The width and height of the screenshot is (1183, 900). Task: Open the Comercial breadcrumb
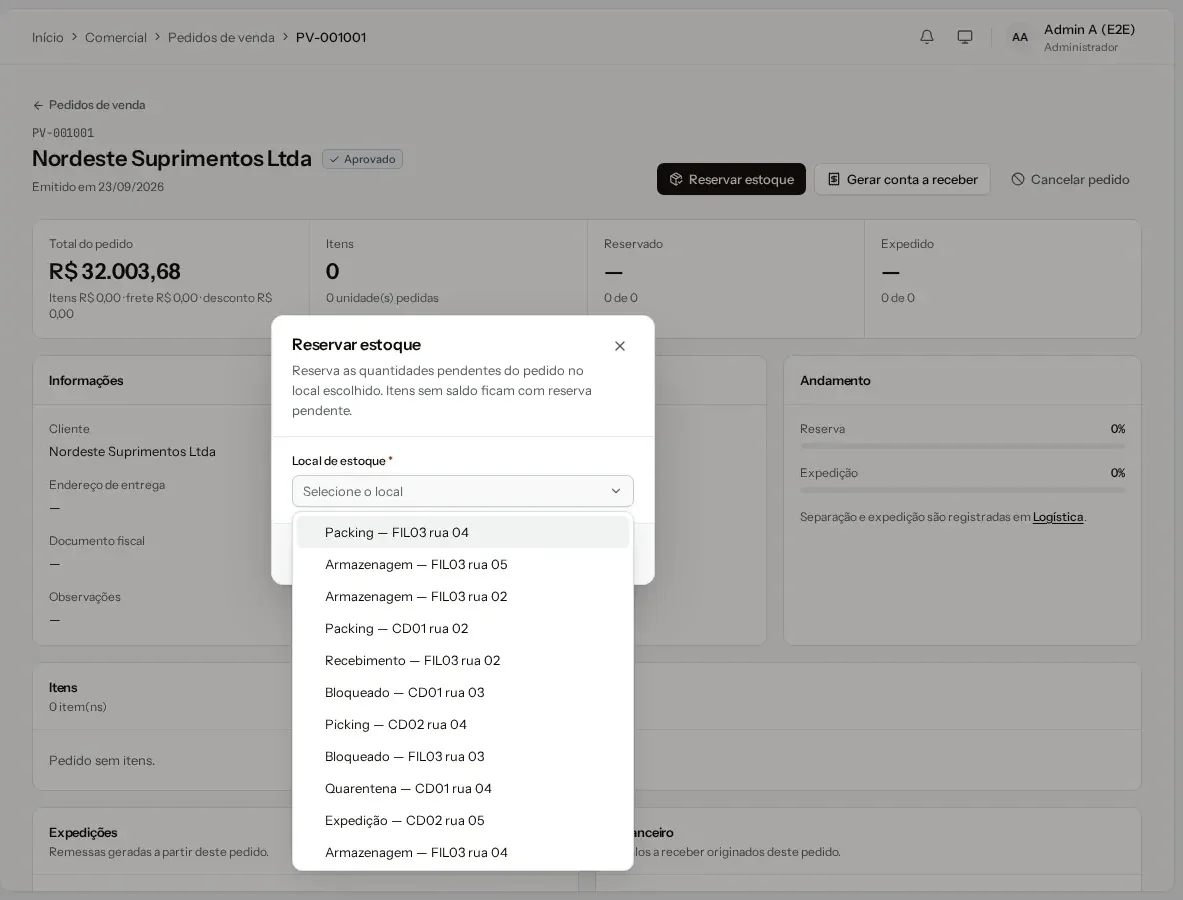115,37
